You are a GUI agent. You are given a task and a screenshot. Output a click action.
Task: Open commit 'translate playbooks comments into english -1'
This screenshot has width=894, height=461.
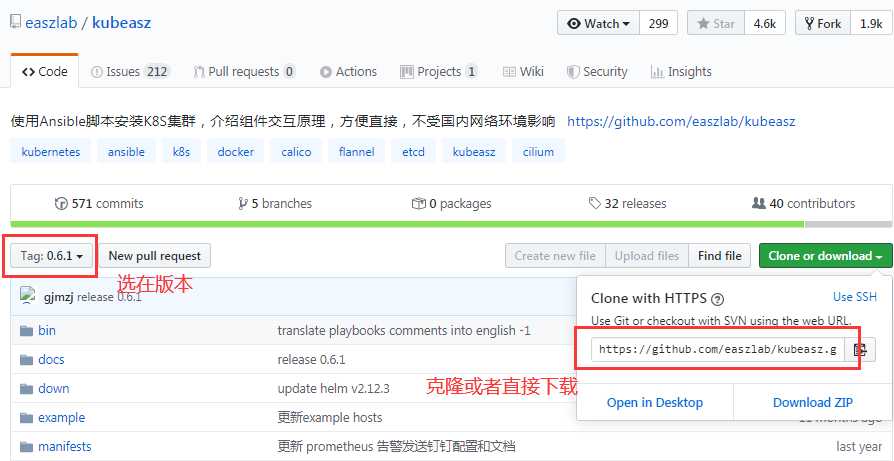[x=404, y=331]
